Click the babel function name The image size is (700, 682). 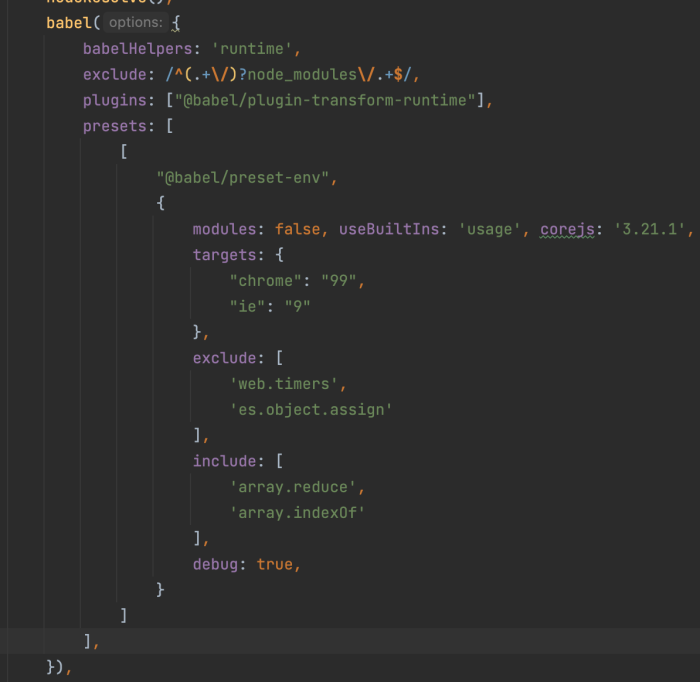69,23
